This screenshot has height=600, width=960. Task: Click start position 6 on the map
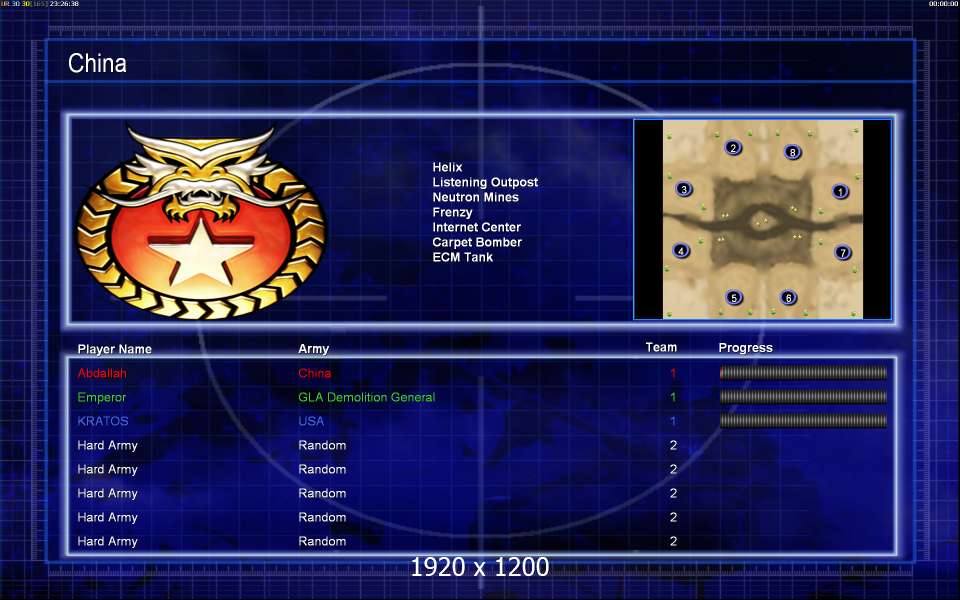click(x=789, y=298)
